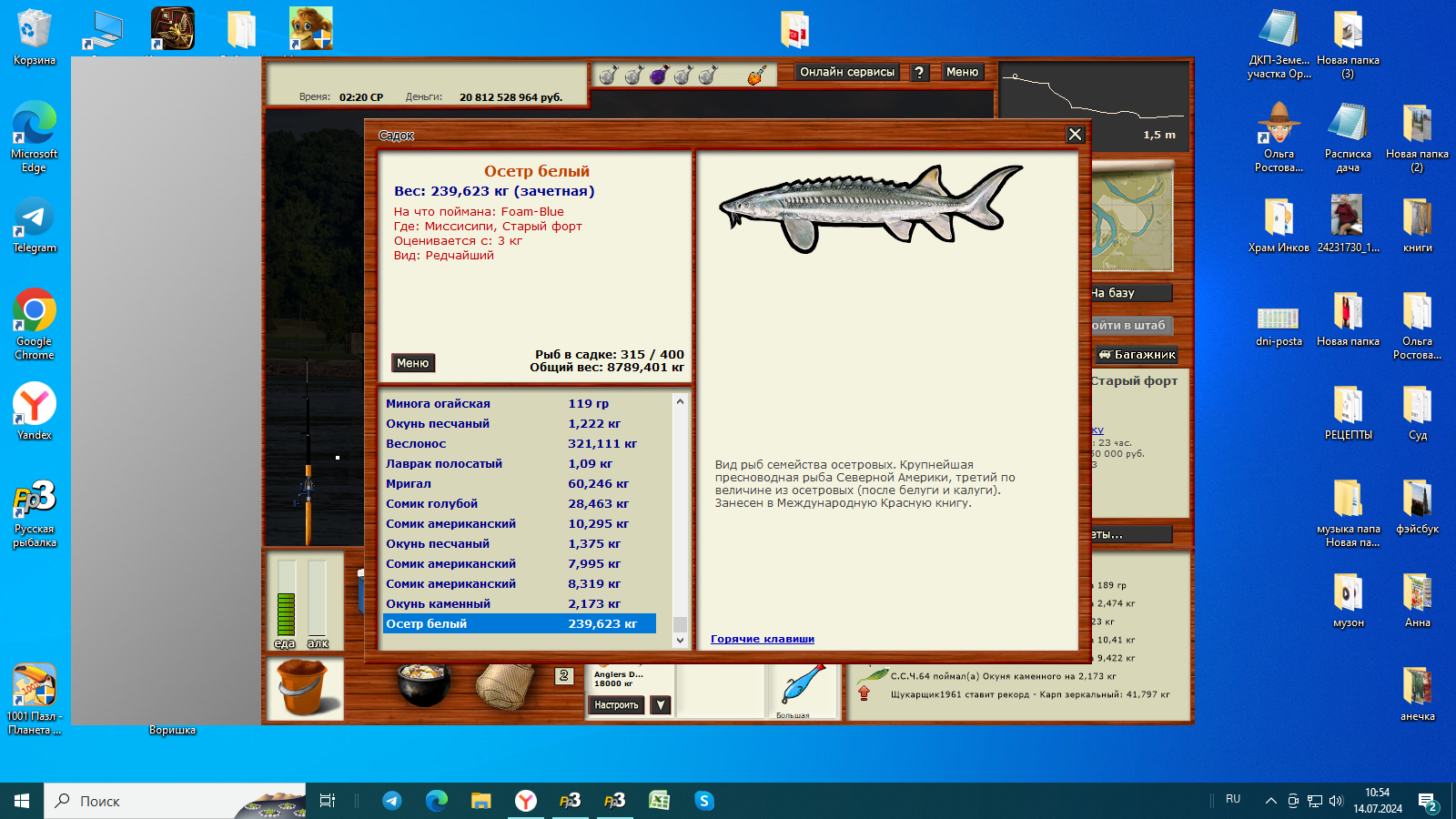This screenshot has width=1456, height=819.
Task: Open 1001 Пазл Планета desktop shortcut
Action: pyautogui.click(x=35, y=699)
